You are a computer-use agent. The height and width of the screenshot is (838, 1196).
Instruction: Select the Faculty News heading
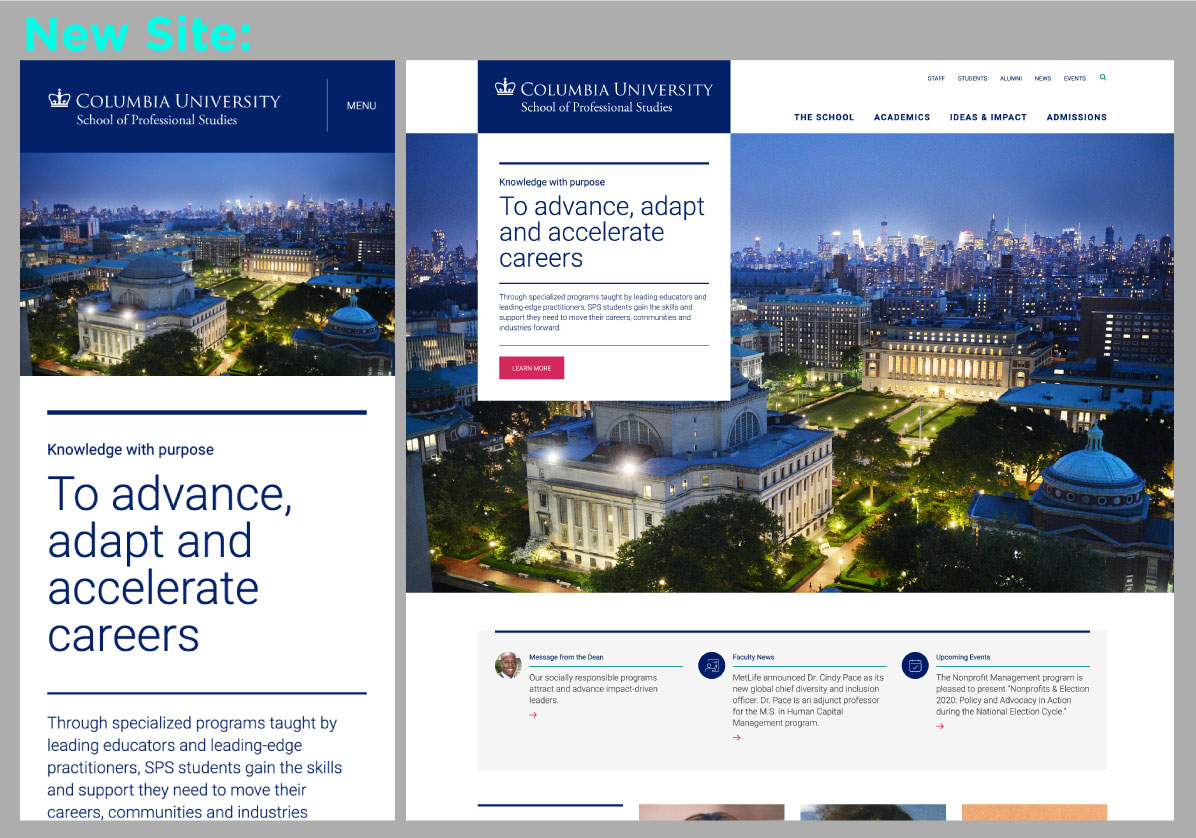(x=753, y=657)
